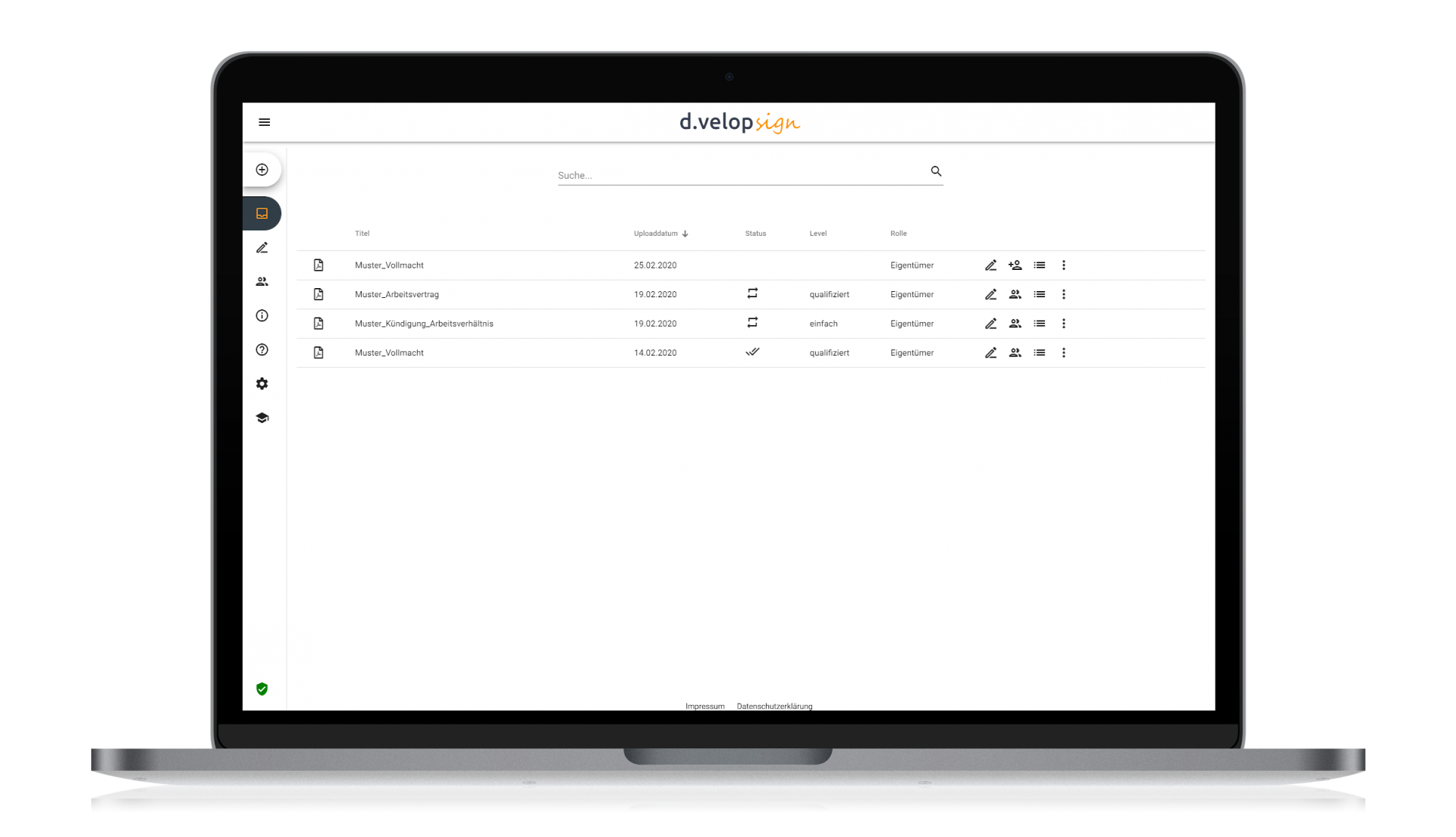Open more options for the Muster_Kündigung_Arbeitsverhältnis row
The height and width of the screenshot is (837, 1456).
tap(1063, 324)
